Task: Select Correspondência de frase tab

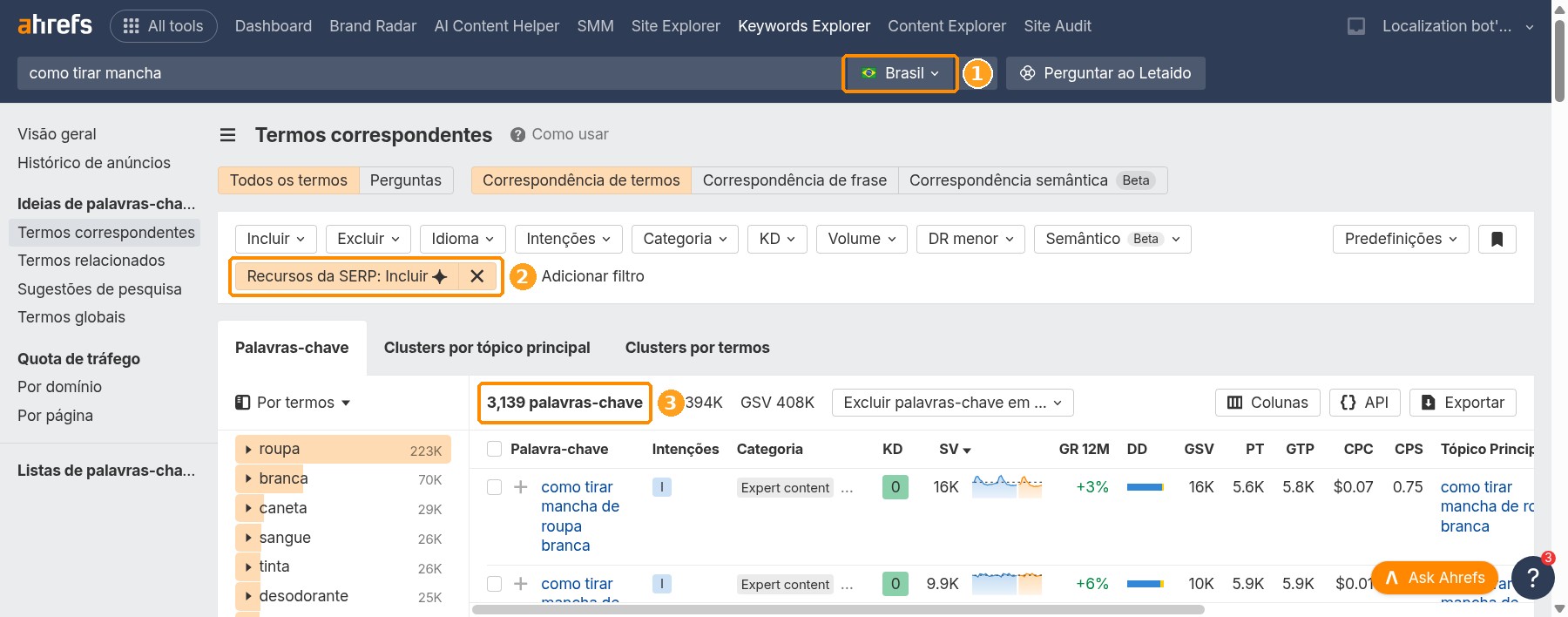Action: 794,180
